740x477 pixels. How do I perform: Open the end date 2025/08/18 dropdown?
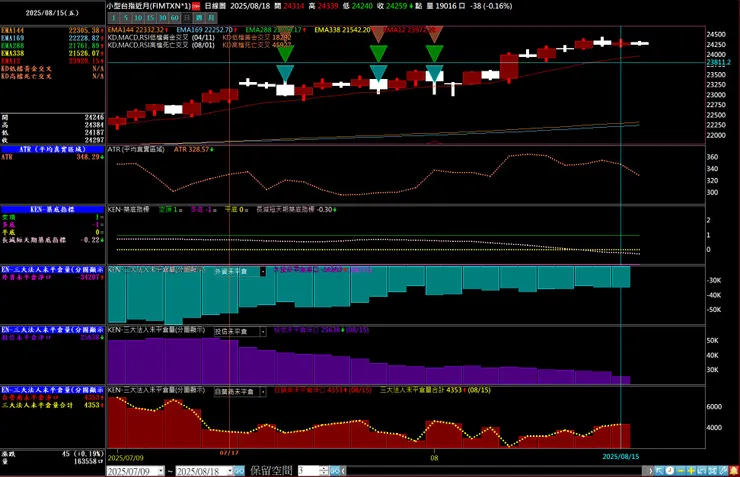point(230,471)
